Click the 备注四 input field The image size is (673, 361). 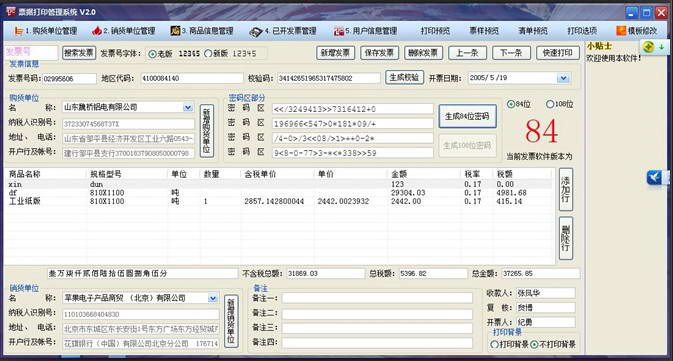click(x=377, y=343)
